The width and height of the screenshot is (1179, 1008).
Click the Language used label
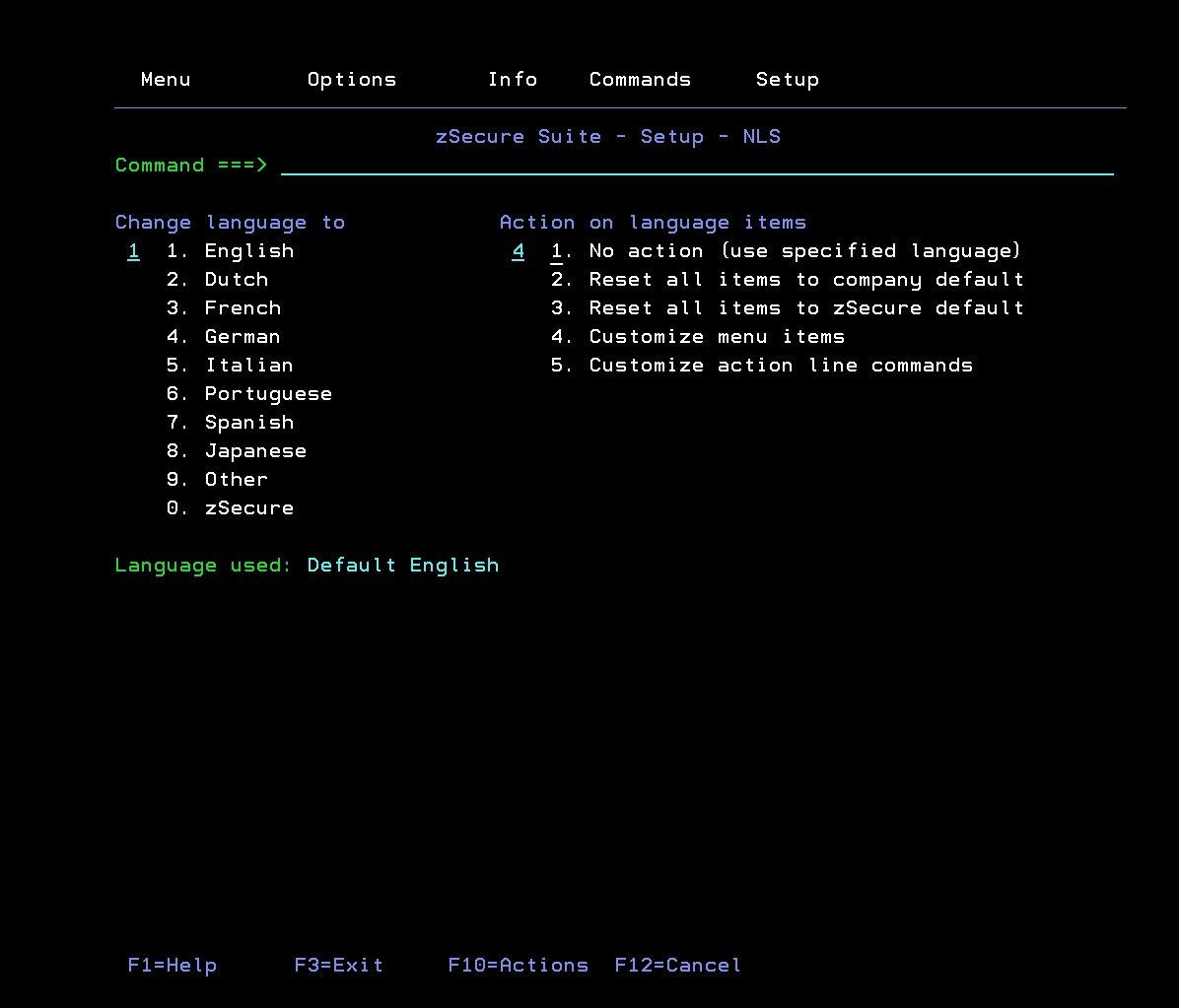(203, 566)
